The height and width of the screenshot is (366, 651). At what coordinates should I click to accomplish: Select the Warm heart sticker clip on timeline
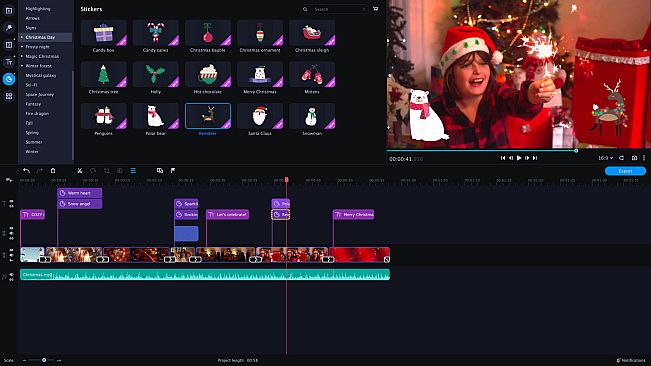click(x=80, y=193)
